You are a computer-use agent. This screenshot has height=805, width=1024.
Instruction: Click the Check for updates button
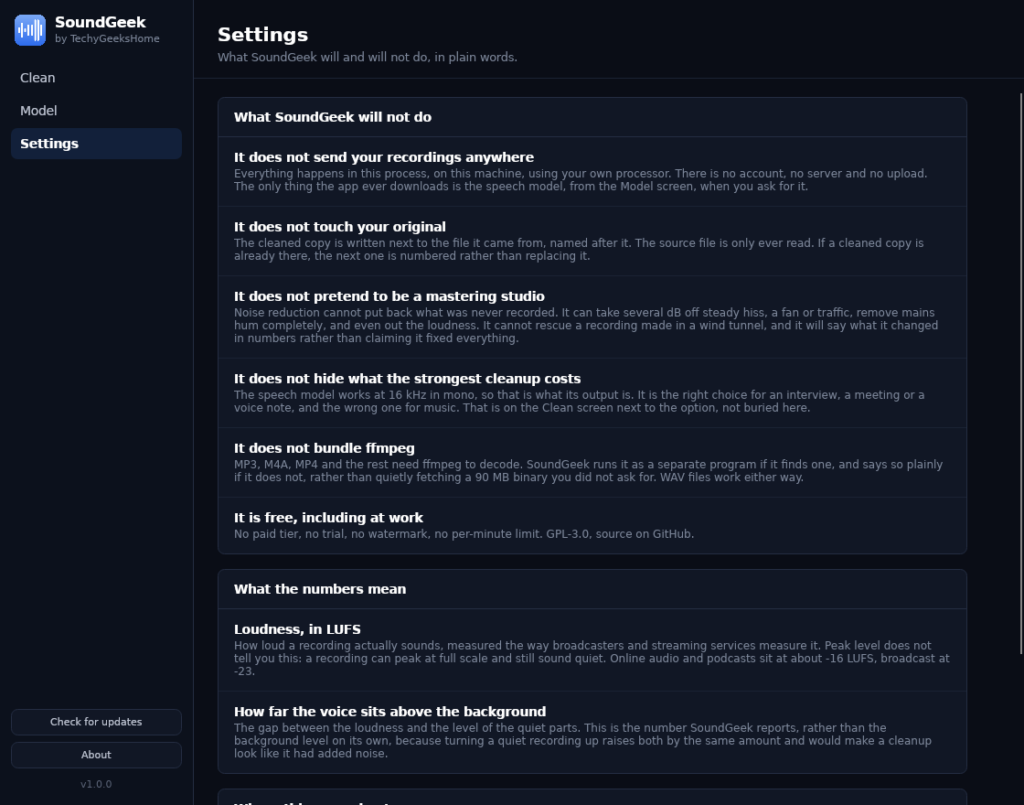coord(96,722)
